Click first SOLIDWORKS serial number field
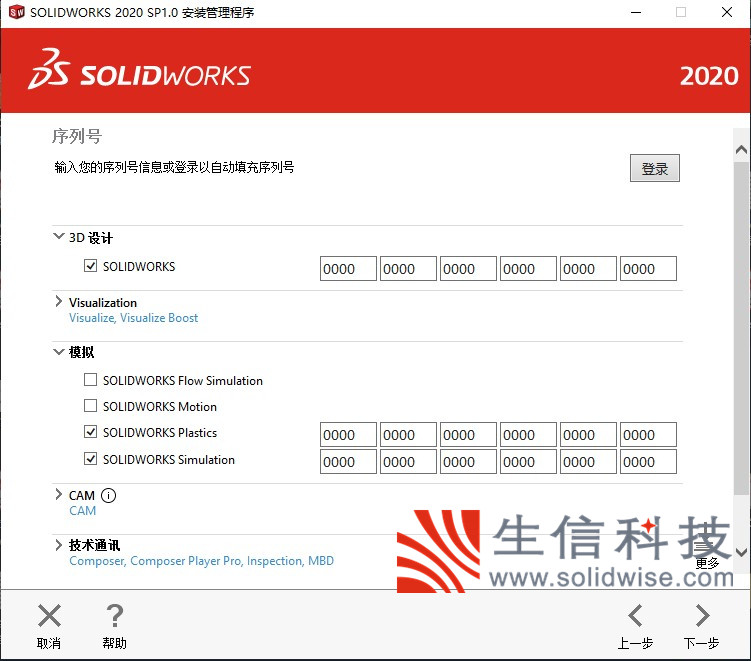This screenshot has height=661, width=751. 348,269
